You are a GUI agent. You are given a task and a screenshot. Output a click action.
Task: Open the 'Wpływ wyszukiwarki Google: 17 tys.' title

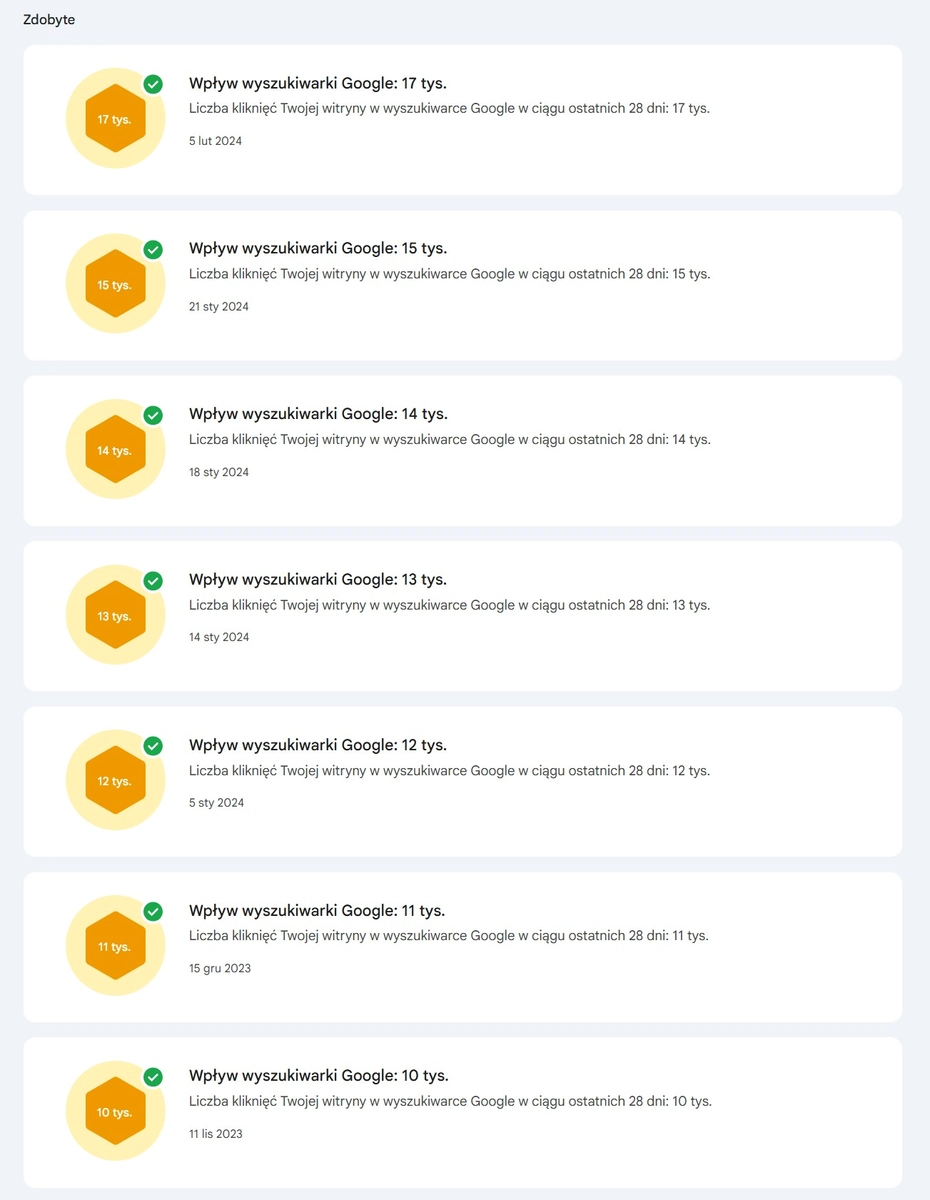click(318, 83)
